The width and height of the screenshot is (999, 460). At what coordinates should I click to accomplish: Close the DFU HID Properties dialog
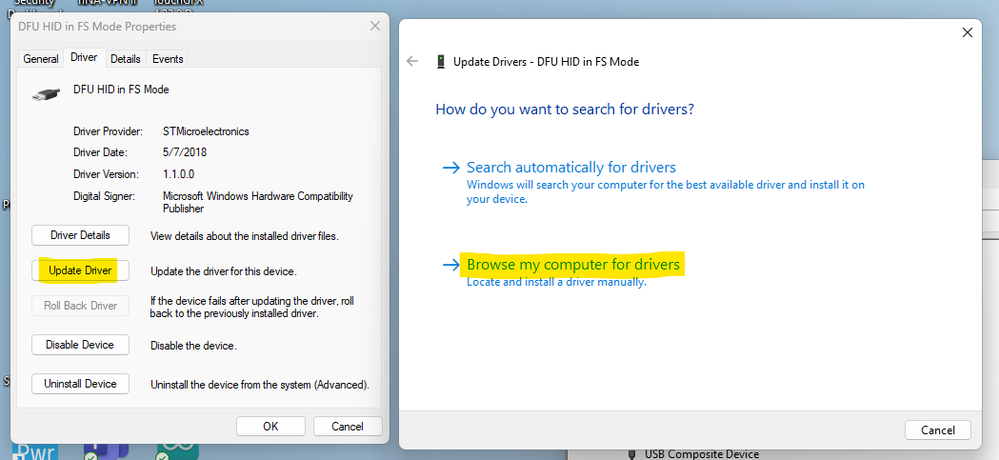coord(375,27)
